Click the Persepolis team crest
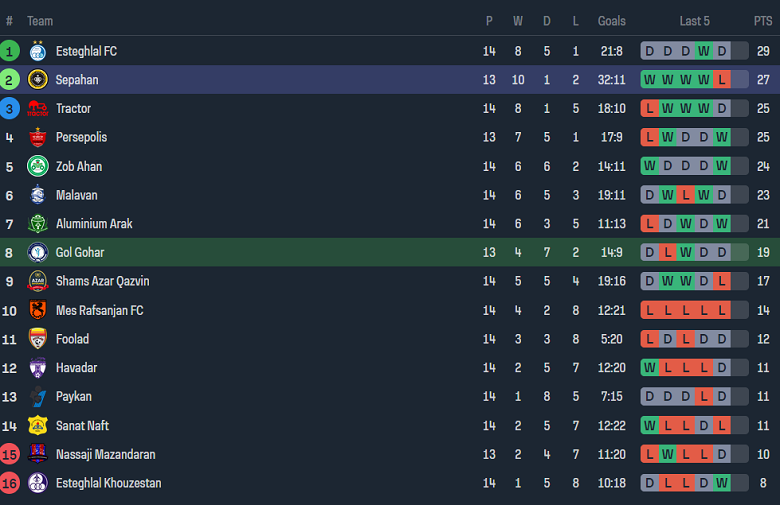Screen dimensions: 780x505 coord(38,138)
